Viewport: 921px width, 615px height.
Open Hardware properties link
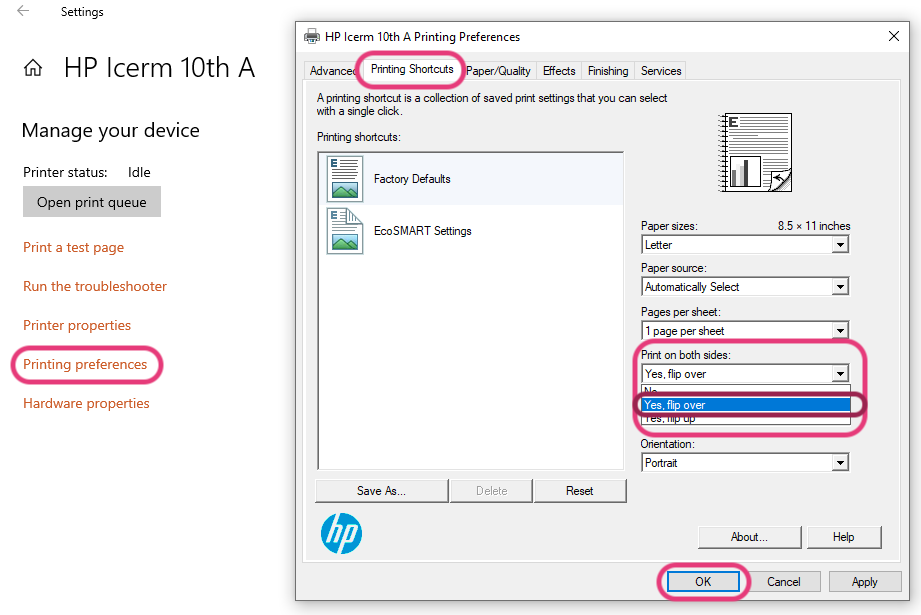86,403
